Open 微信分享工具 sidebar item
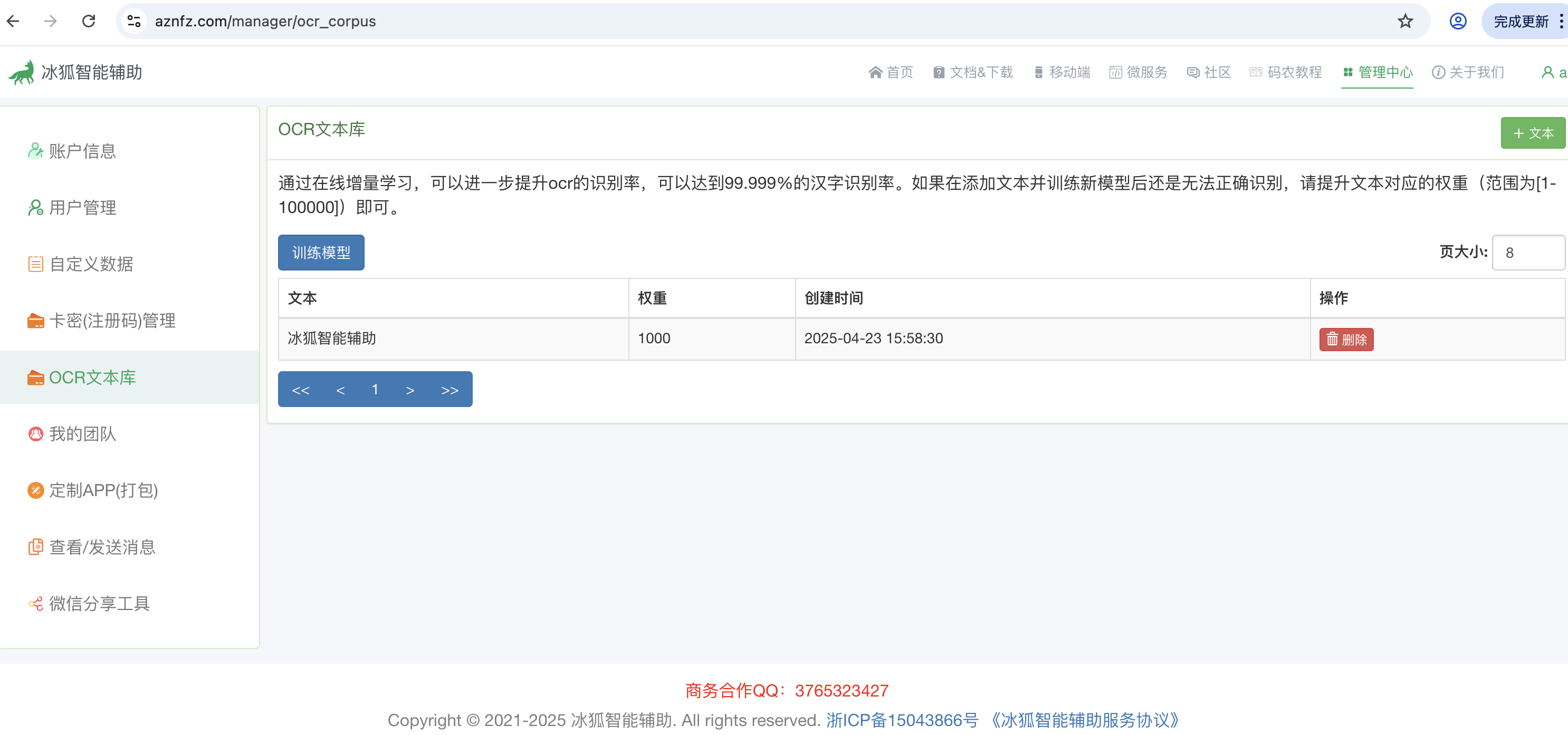Screen dimensions: 1568x735 pos(99,604)
